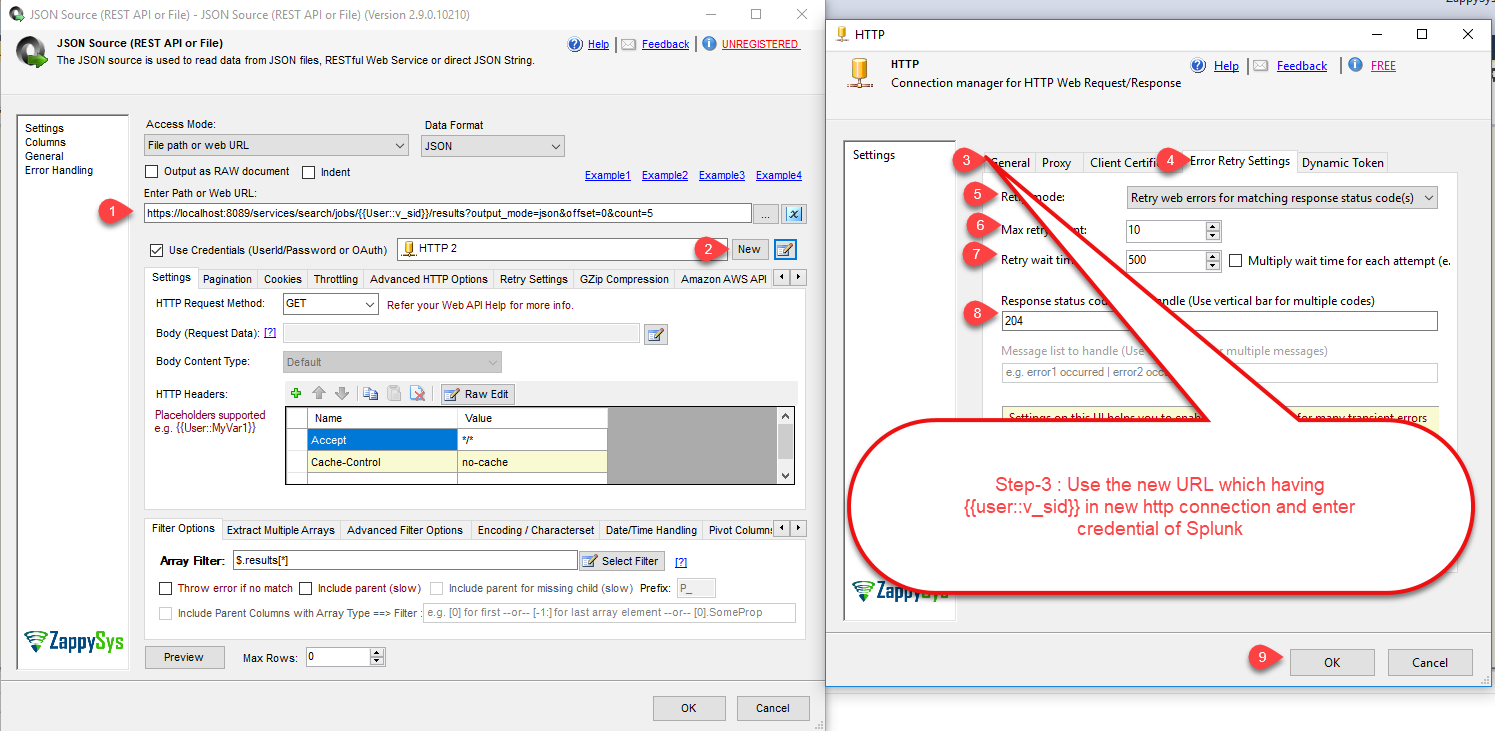Open the Extract Multiple Arrays tab

point(281,530)
